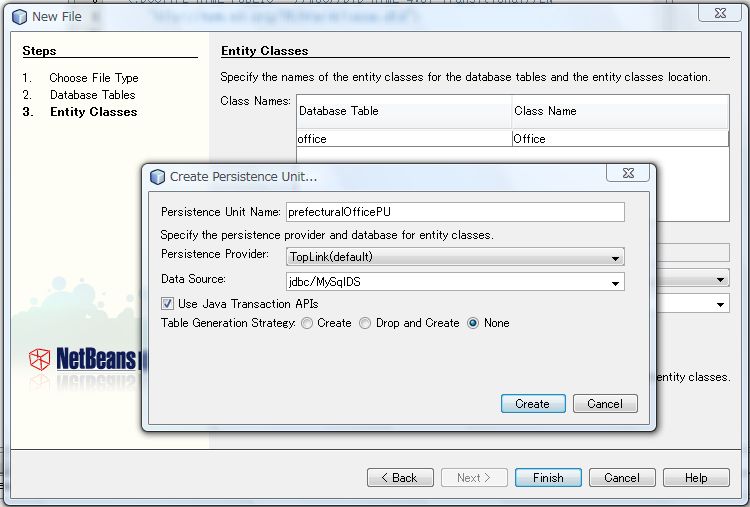Expand the Data Source combo box
The width and height of the screenshot is (750, 507).
coord(455,282)
